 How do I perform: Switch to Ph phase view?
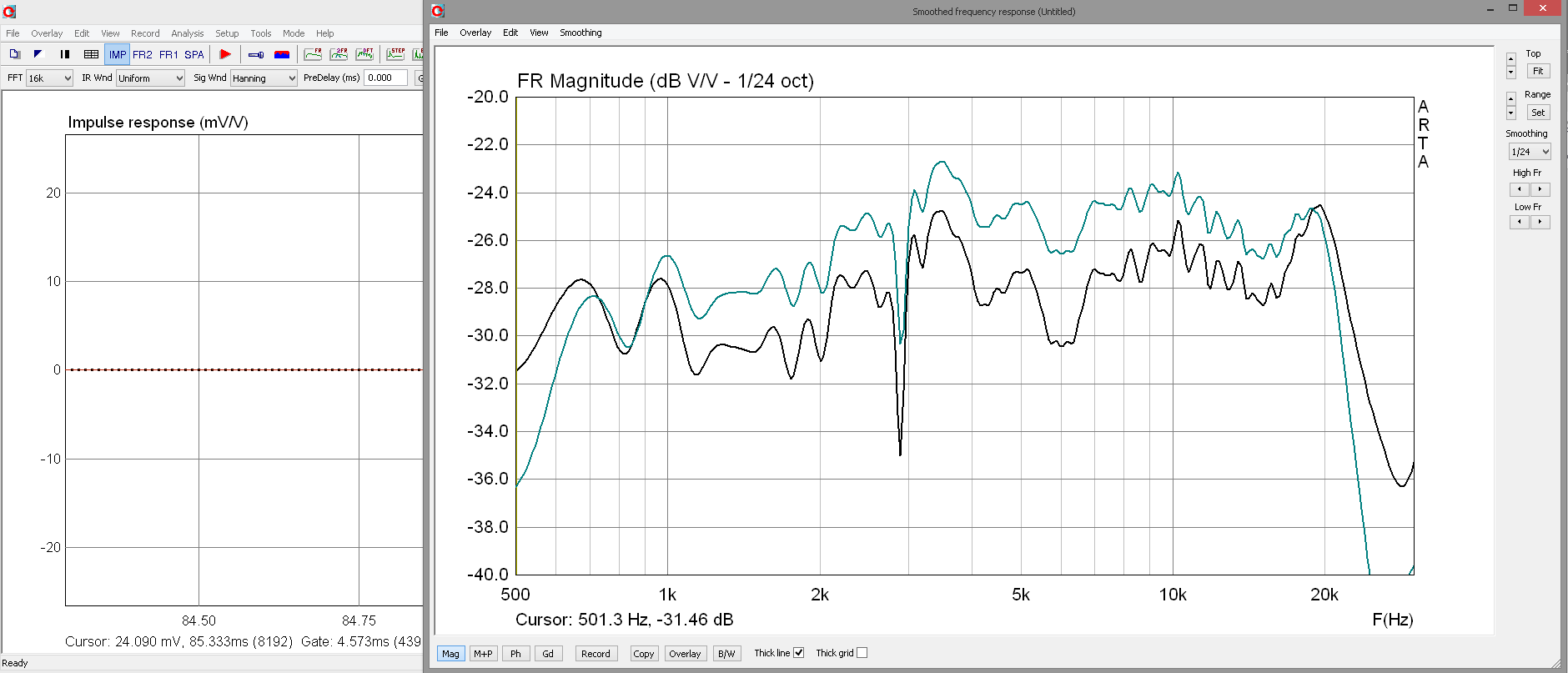click(x=515, y=654)
